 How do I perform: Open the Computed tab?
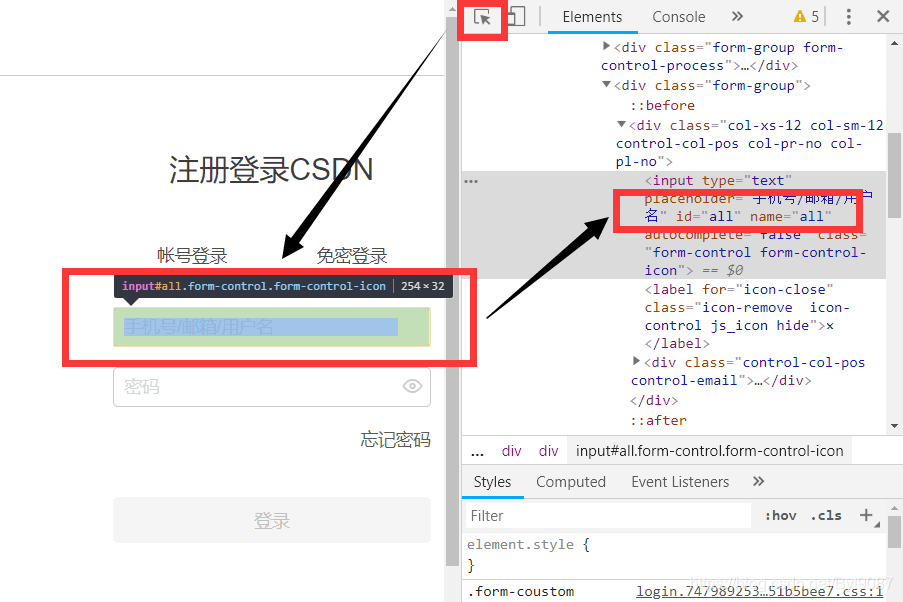click(x=571, y=482)
